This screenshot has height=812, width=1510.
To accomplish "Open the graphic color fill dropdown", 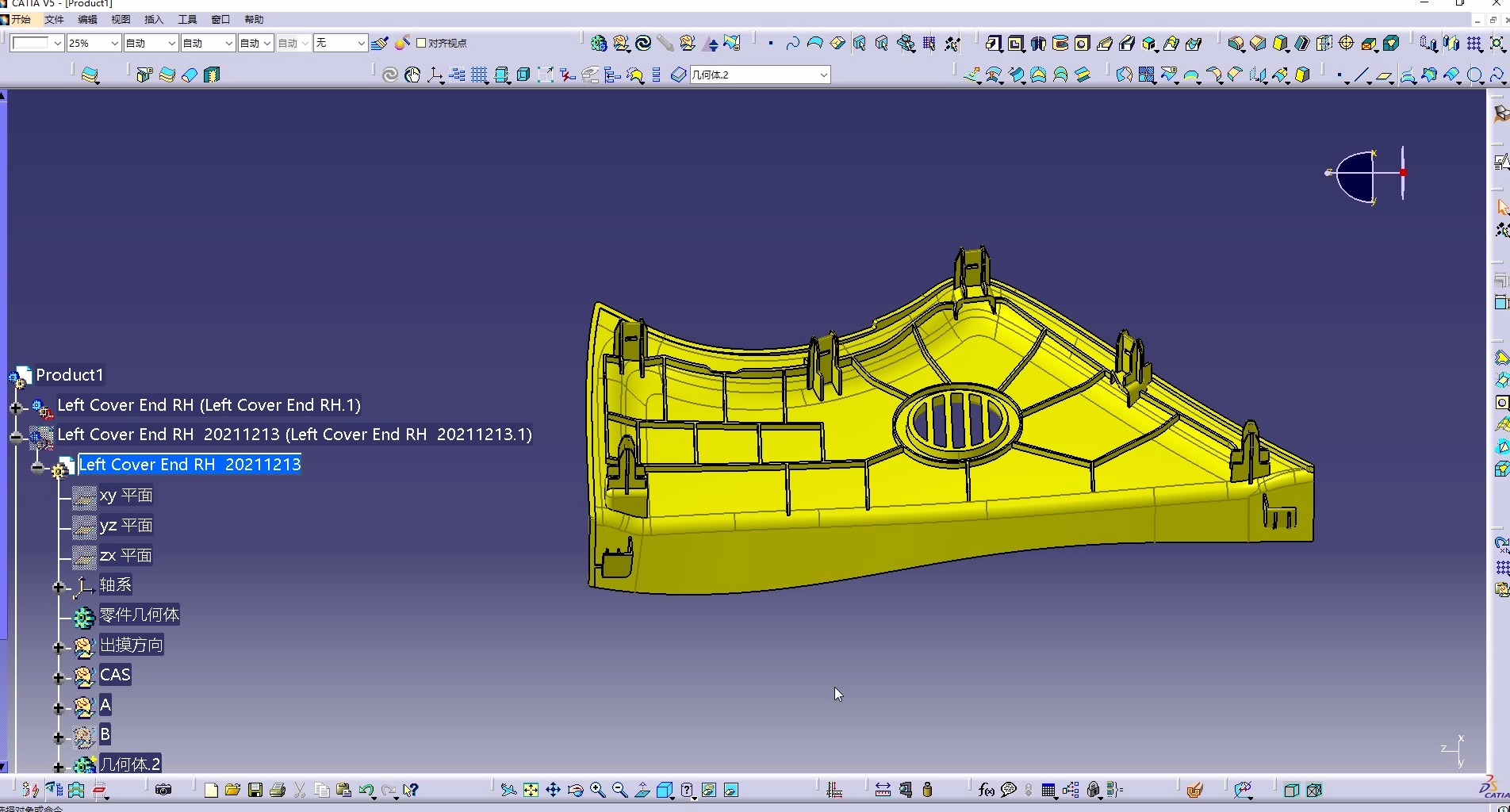I will [x=57, y=43].
